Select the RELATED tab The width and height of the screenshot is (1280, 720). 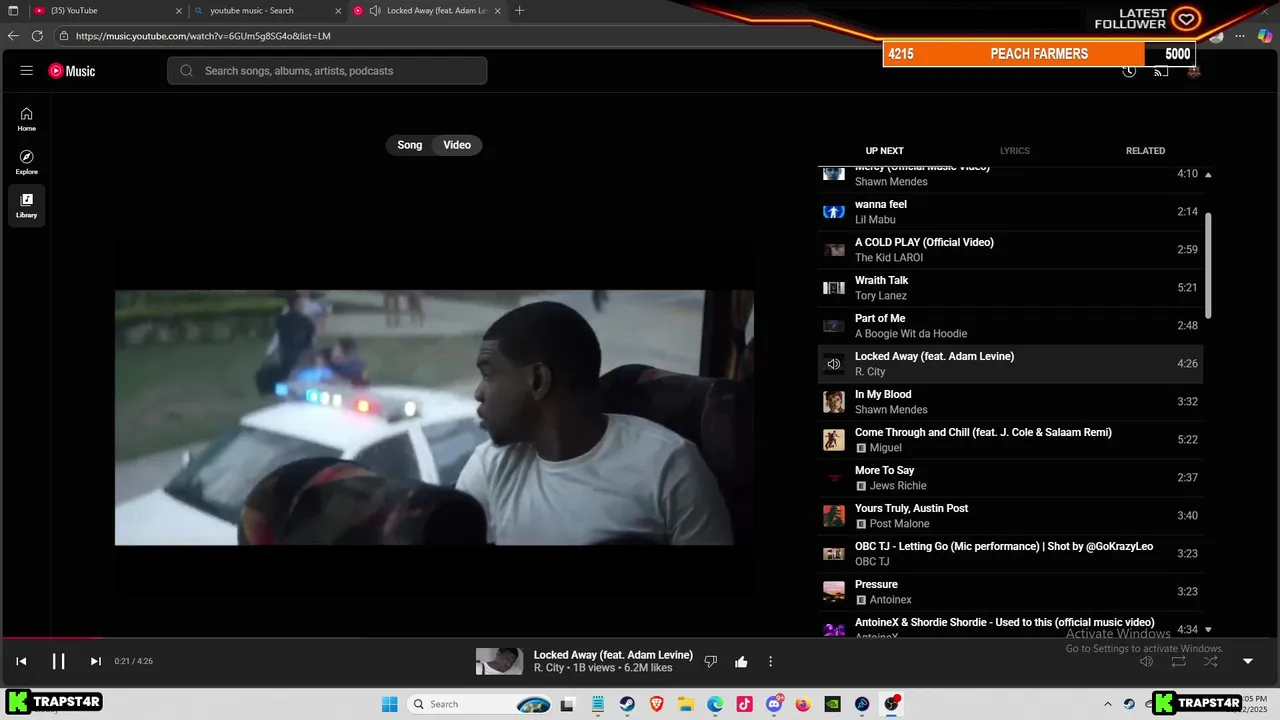(x=1145, y=151)
